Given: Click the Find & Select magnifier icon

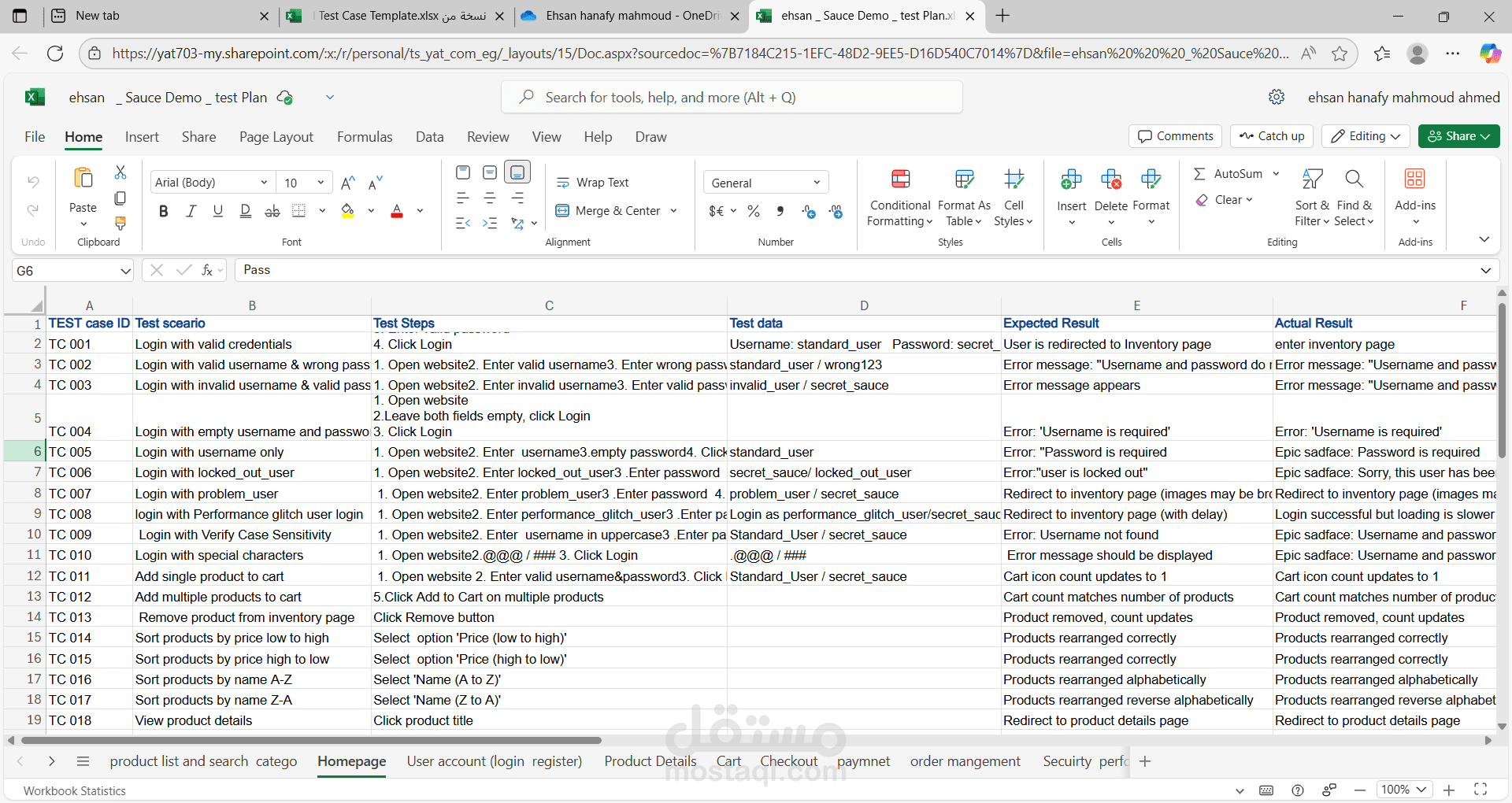Looking at the screenshot, I should click(1354, 179).
